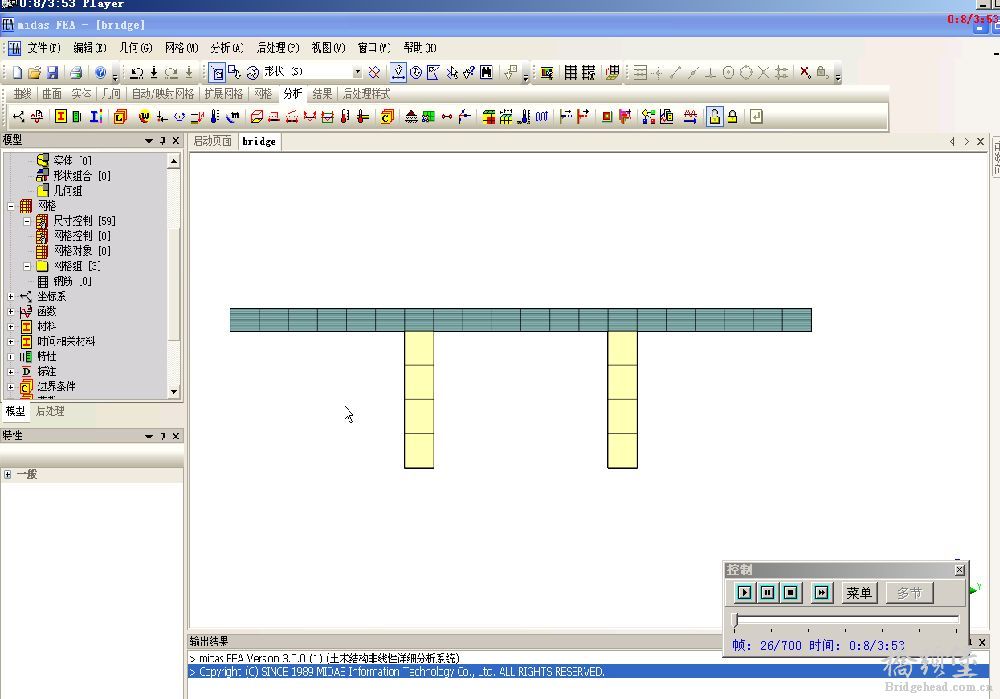1000x699 pixels.
Task: Click the Print icon
Action: click(76, 73)
